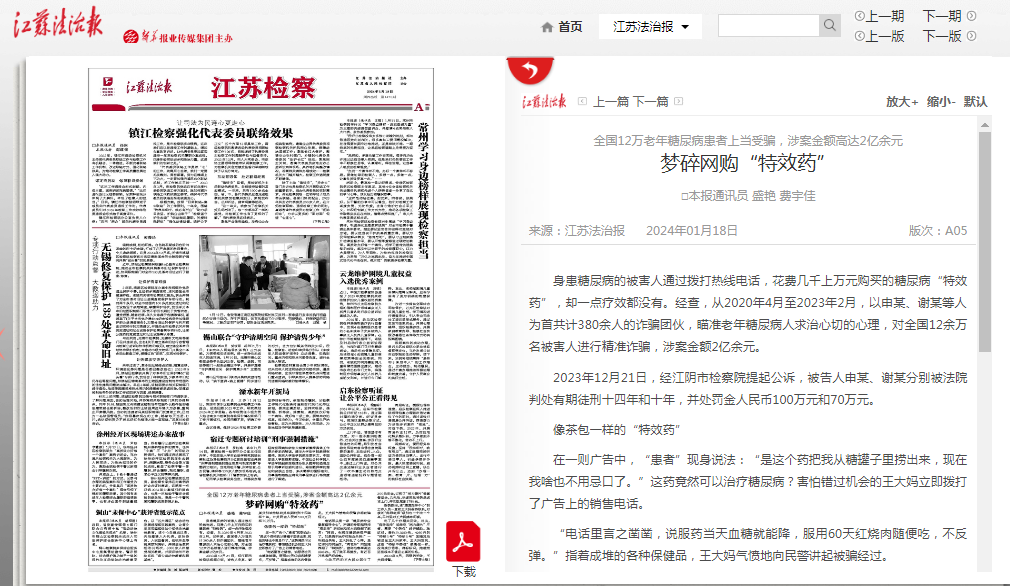Viewport: 1010px width, 586px height.
Task: Go to 上一期 previous issue
Action: (x=885, y=16)
